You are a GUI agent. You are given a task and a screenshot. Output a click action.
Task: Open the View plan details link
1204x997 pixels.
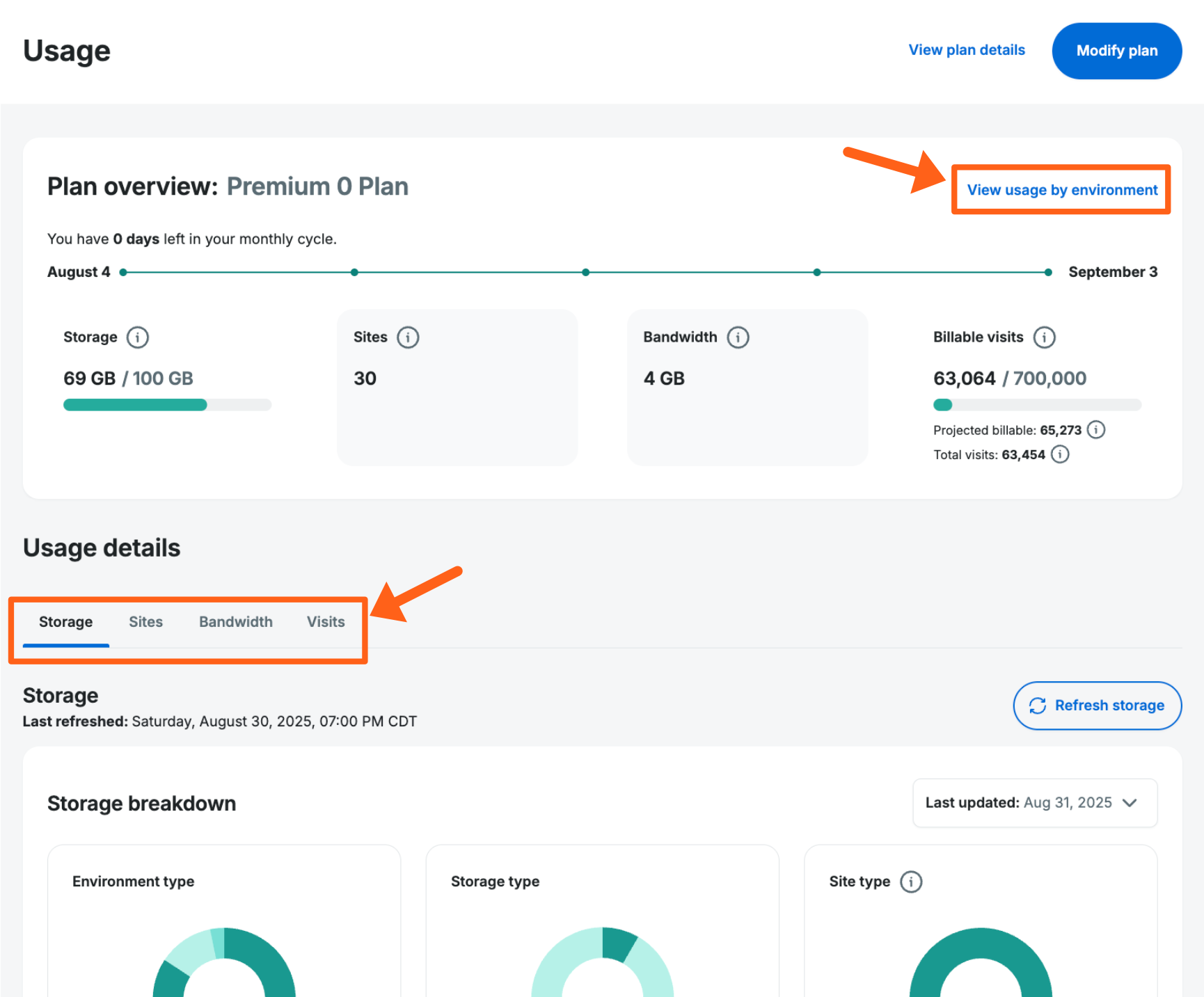pos(967,50)
